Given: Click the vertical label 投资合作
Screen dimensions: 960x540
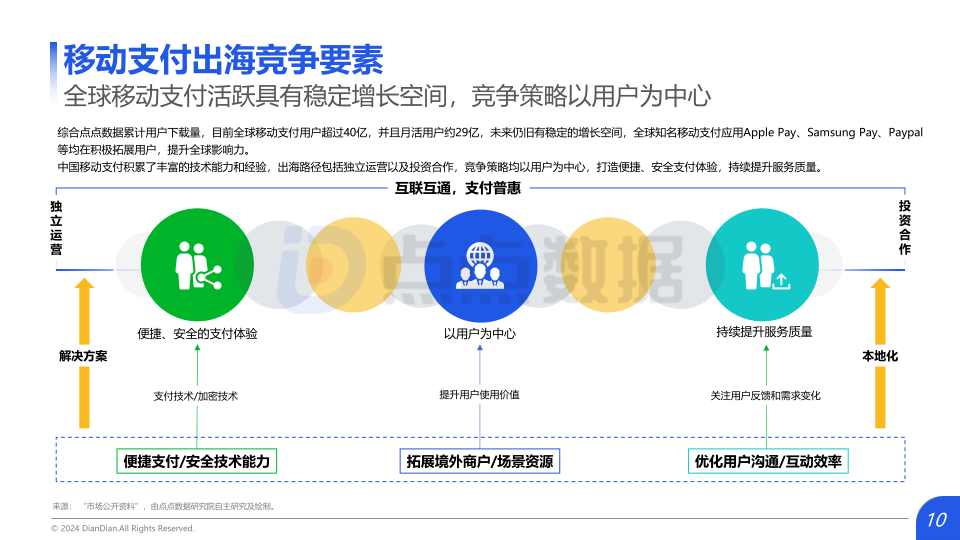Looking at the screenshot, I should coord(904,228).
